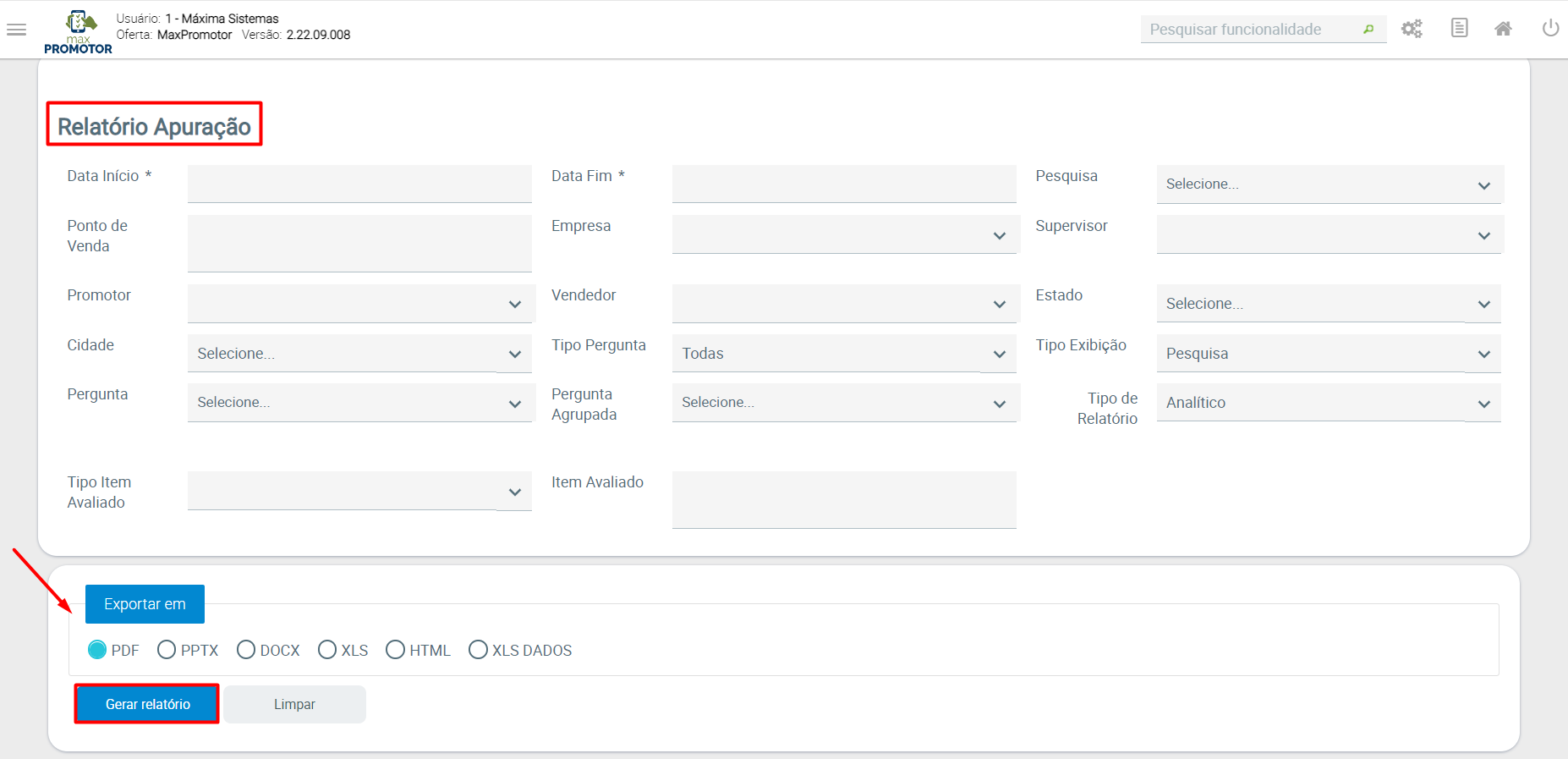1568x759 pixels.
Task: Select PPTX export format
Action: click(x=167, y=650)
